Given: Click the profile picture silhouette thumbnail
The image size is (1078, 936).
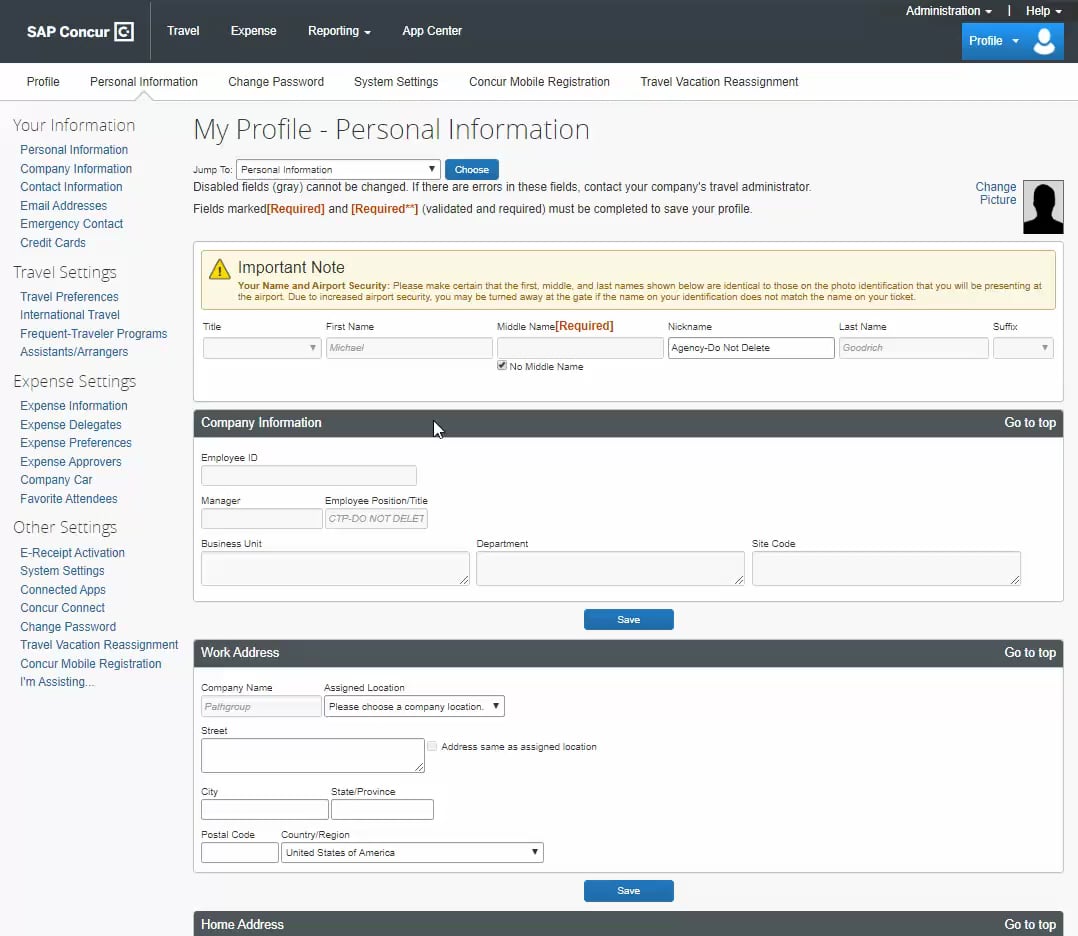Looking at the screenshot, I should point(1043,207).
